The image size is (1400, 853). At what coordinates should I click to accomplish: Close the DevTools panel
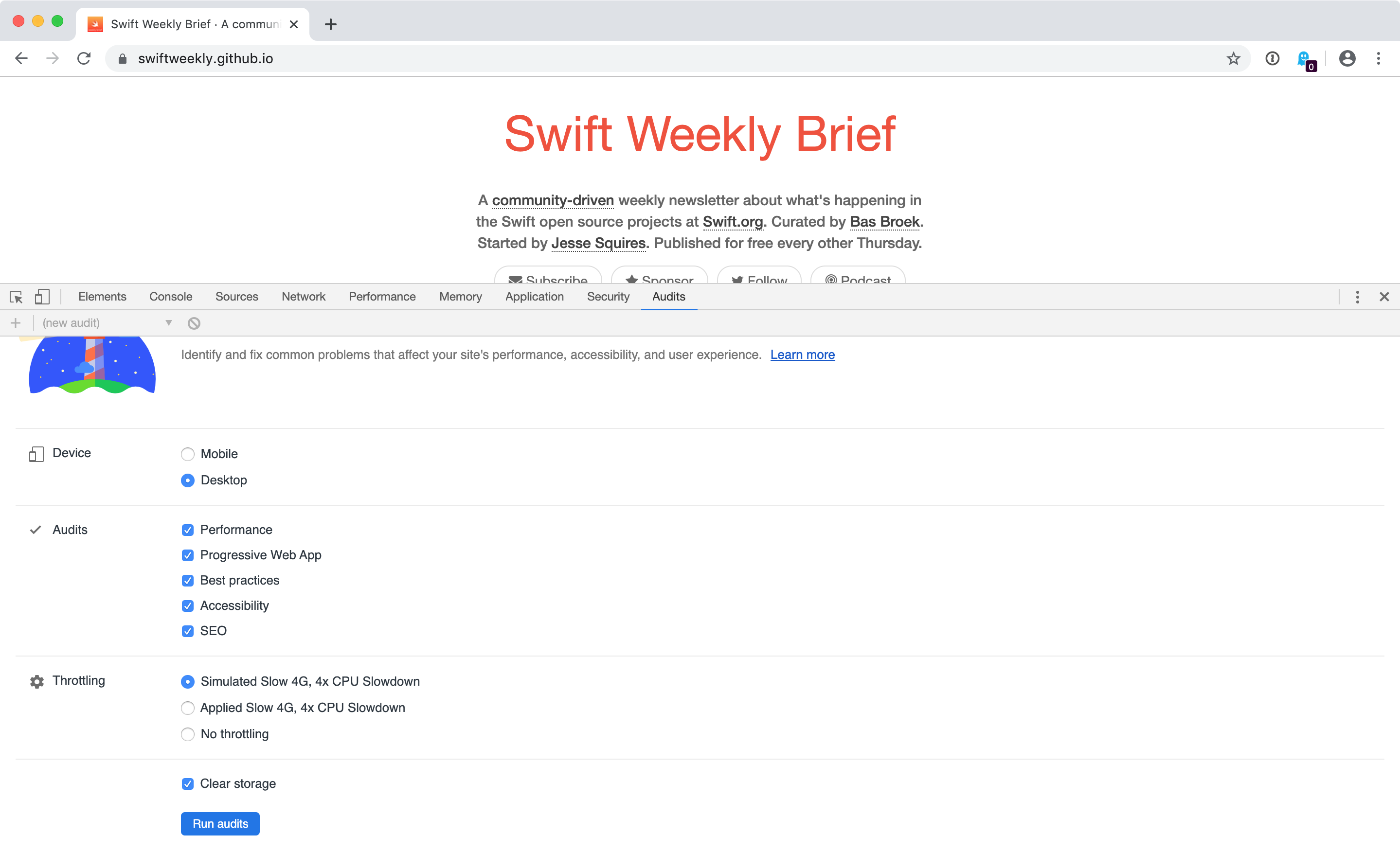pos(1384,297)
